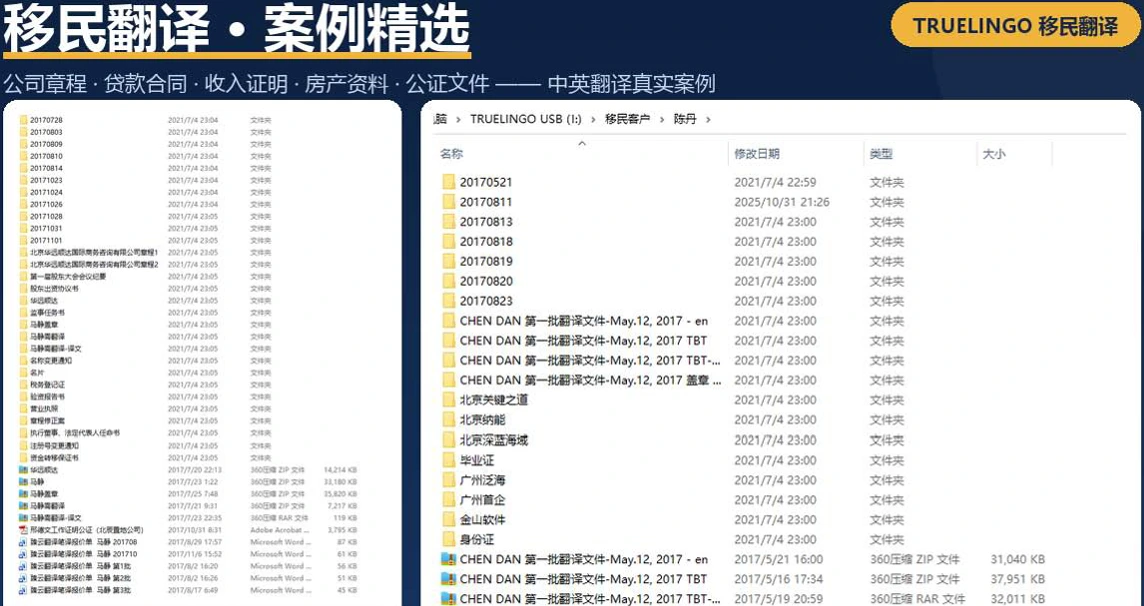Image resolution: width=1144 pixels, height=606 pixels.
Task: Click the Word icon of document ending 201710
Action: (x=23, y=553)
